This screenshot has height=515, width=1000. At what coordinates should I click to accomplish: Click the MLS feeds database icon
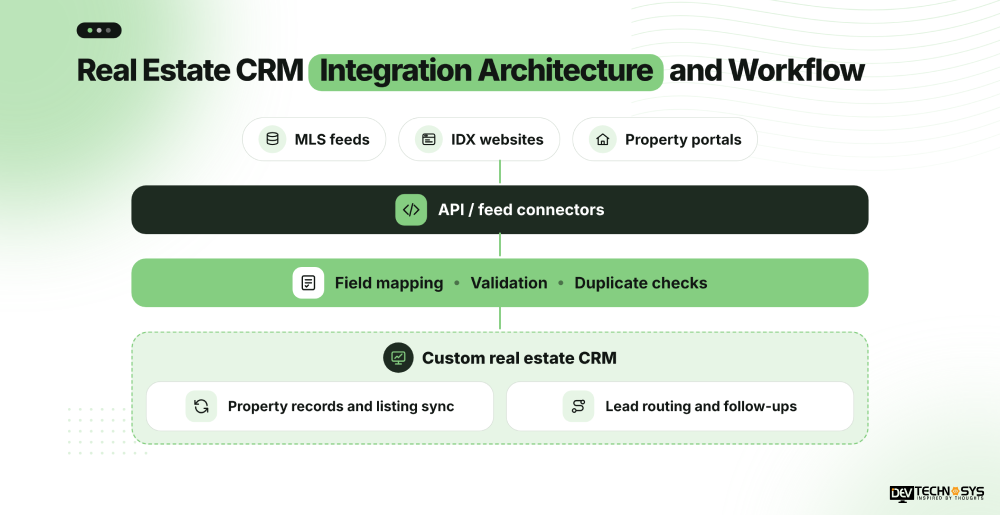click(x=272, y=139)
